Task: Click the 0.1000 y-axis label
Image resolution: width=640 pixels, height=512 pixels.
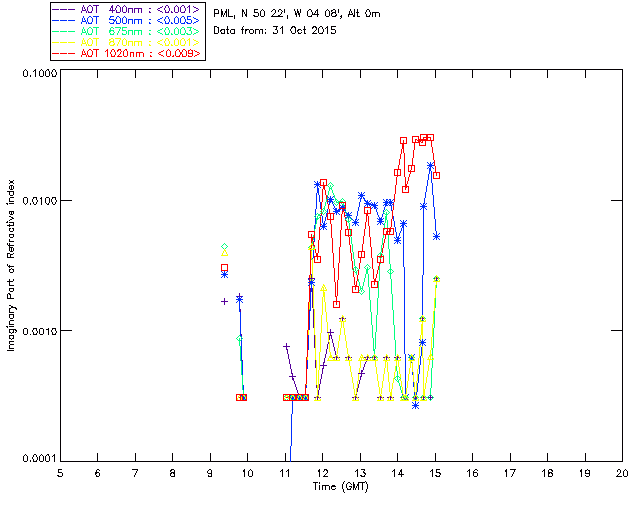Action: tap(39, 73)
